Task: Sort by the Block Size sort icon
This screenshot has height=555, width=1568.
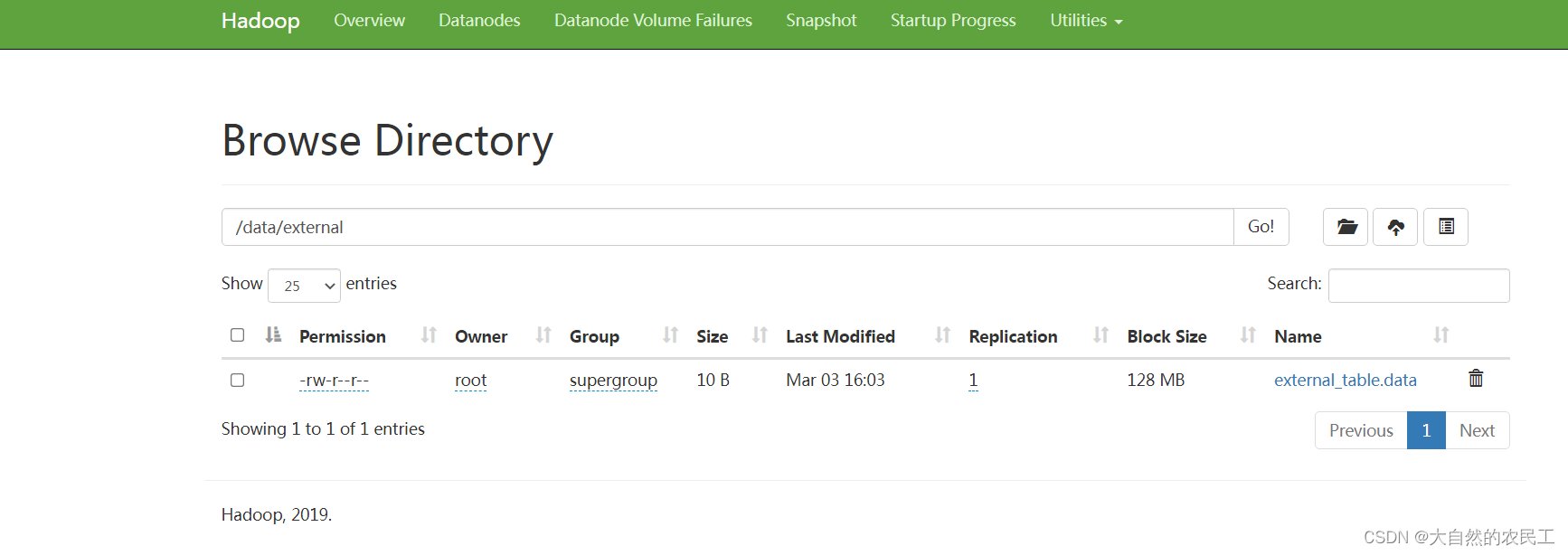Action: point(1248,335)
